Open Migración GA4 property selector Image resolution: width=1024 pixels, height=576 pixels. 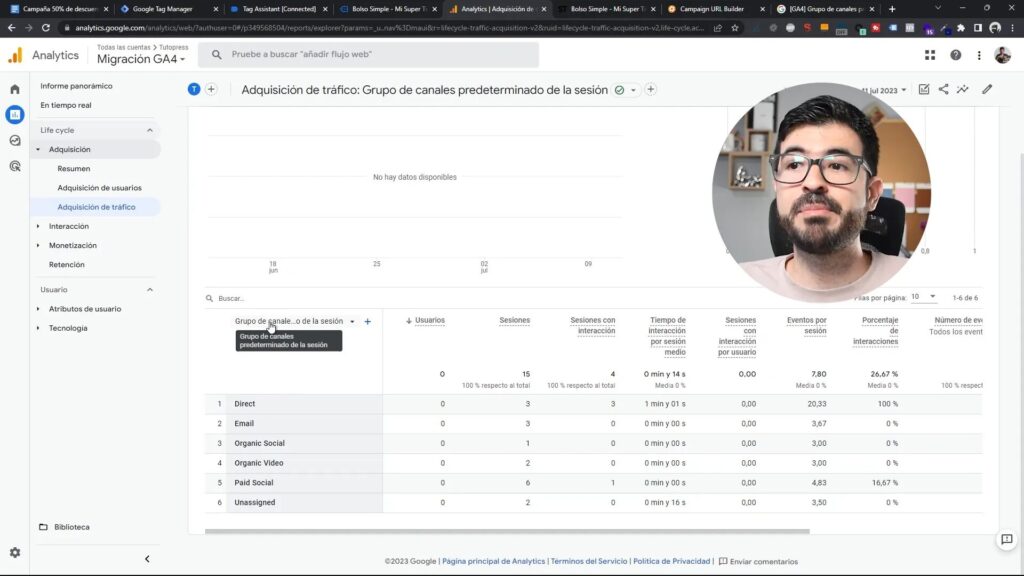141,59
